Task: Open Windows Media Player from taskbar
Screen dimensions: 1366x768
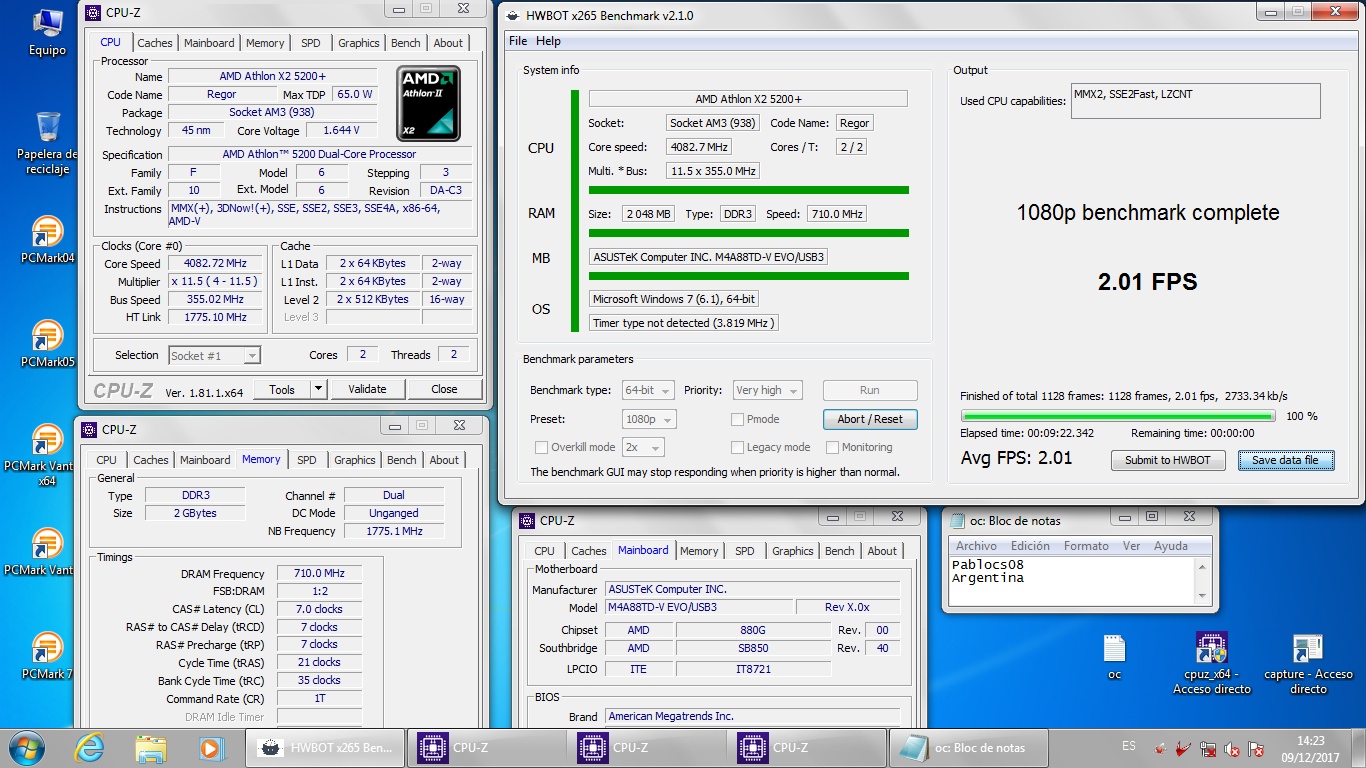Action: 210,747
